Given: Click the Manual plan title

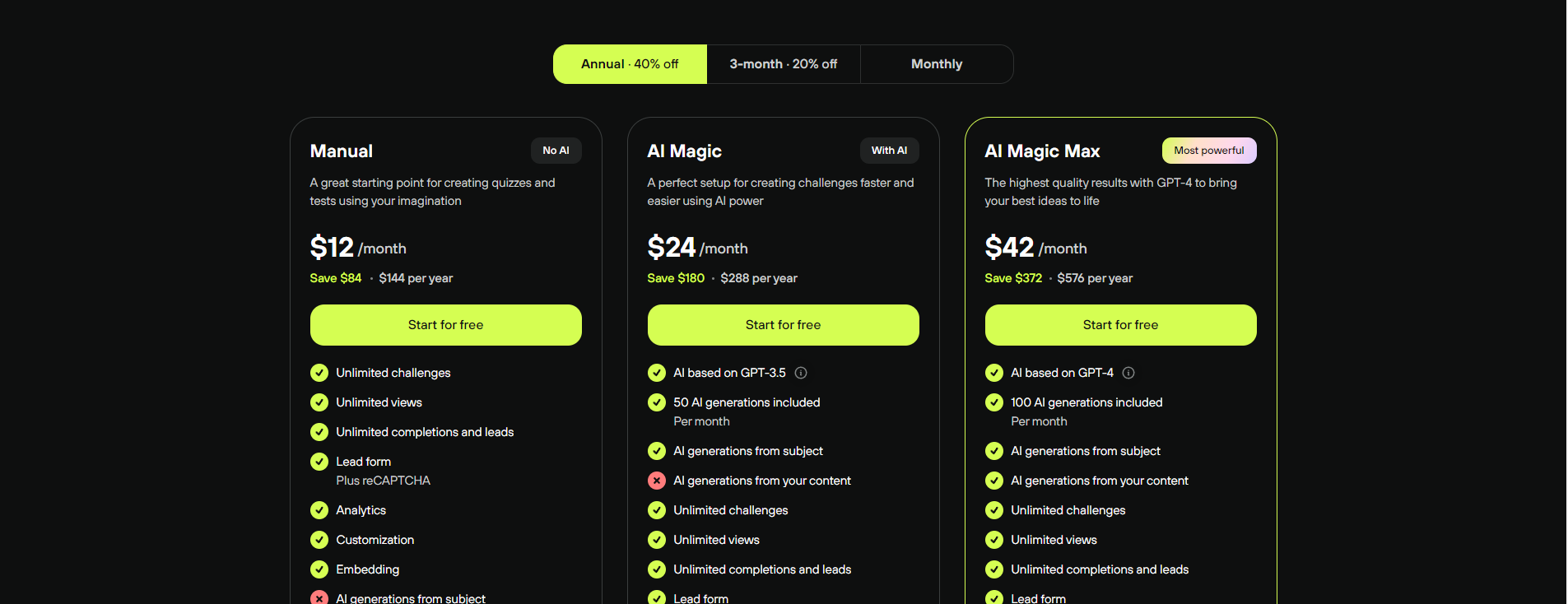Looking at the screenshot, I should [342, 151].
